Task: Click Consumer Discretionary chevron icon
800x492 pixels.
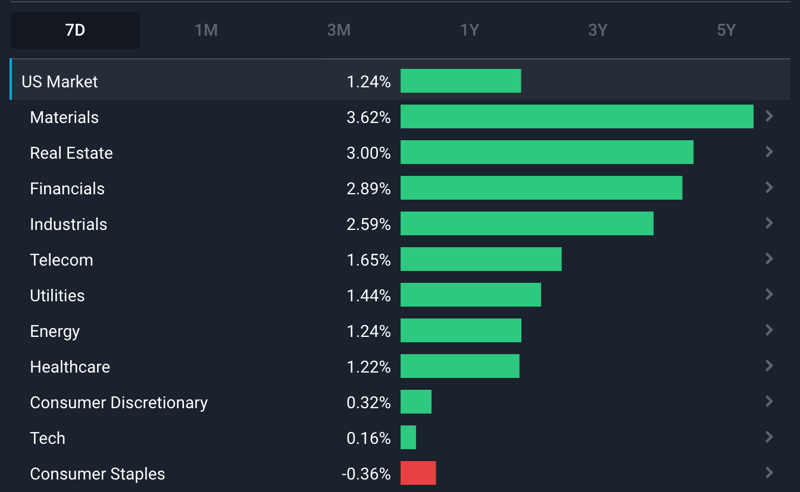Action: [x=769, y=402]
